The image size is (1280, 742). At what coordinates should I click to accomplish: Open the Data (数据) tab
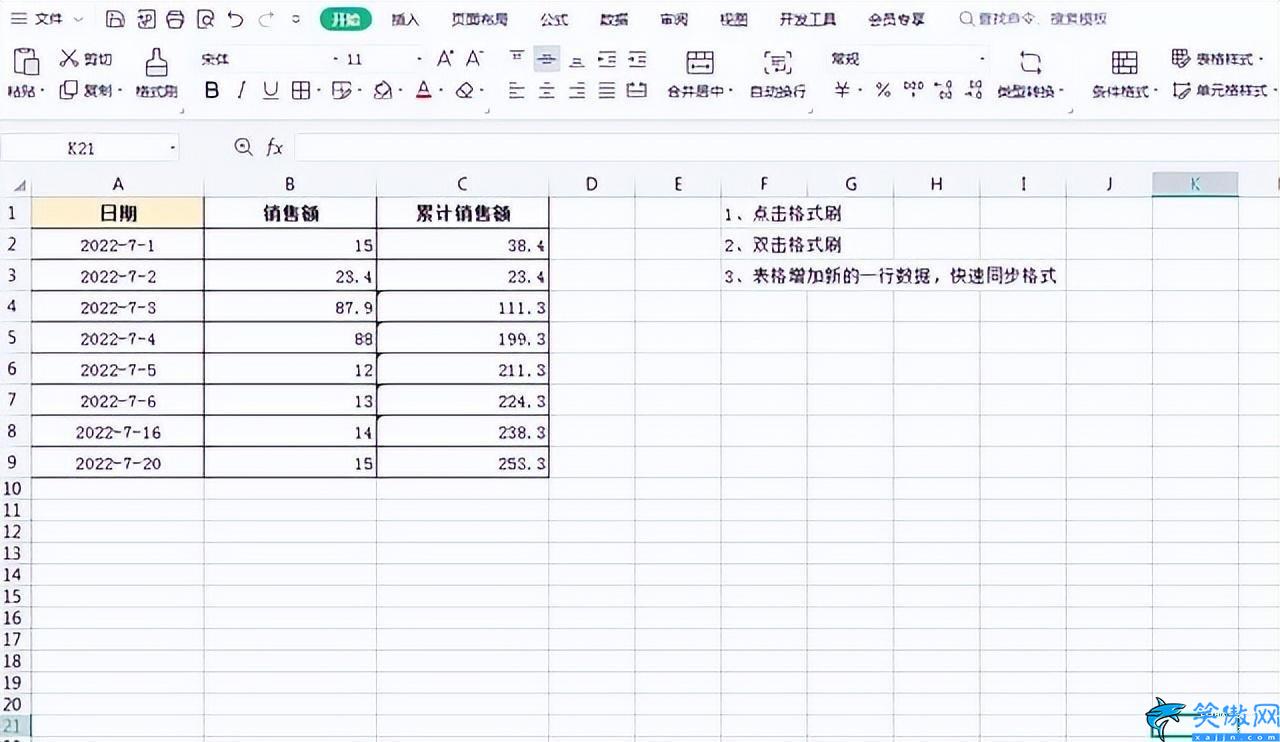614,19
